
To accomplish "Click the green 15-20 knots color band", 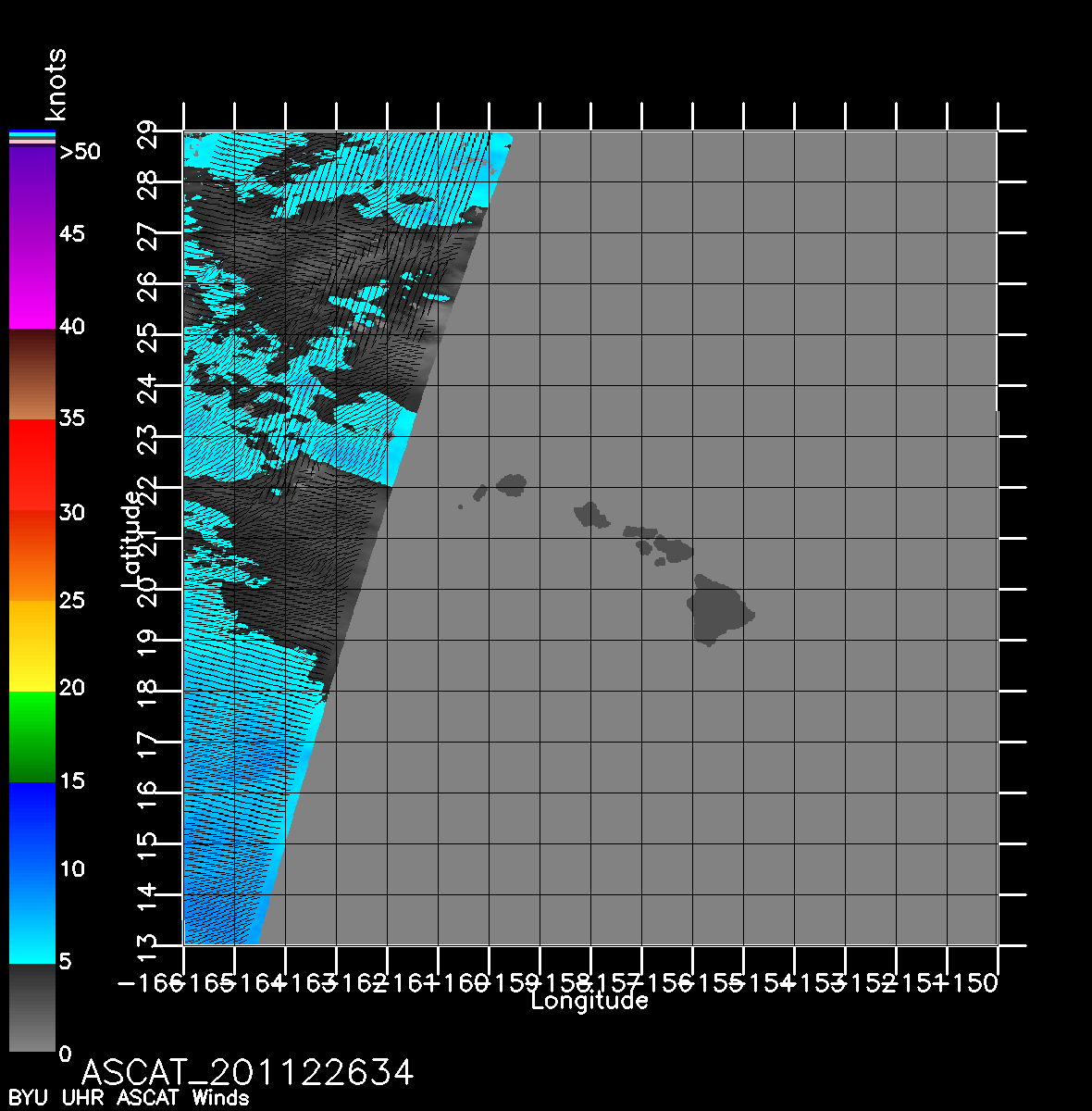I will click(31, 737).
